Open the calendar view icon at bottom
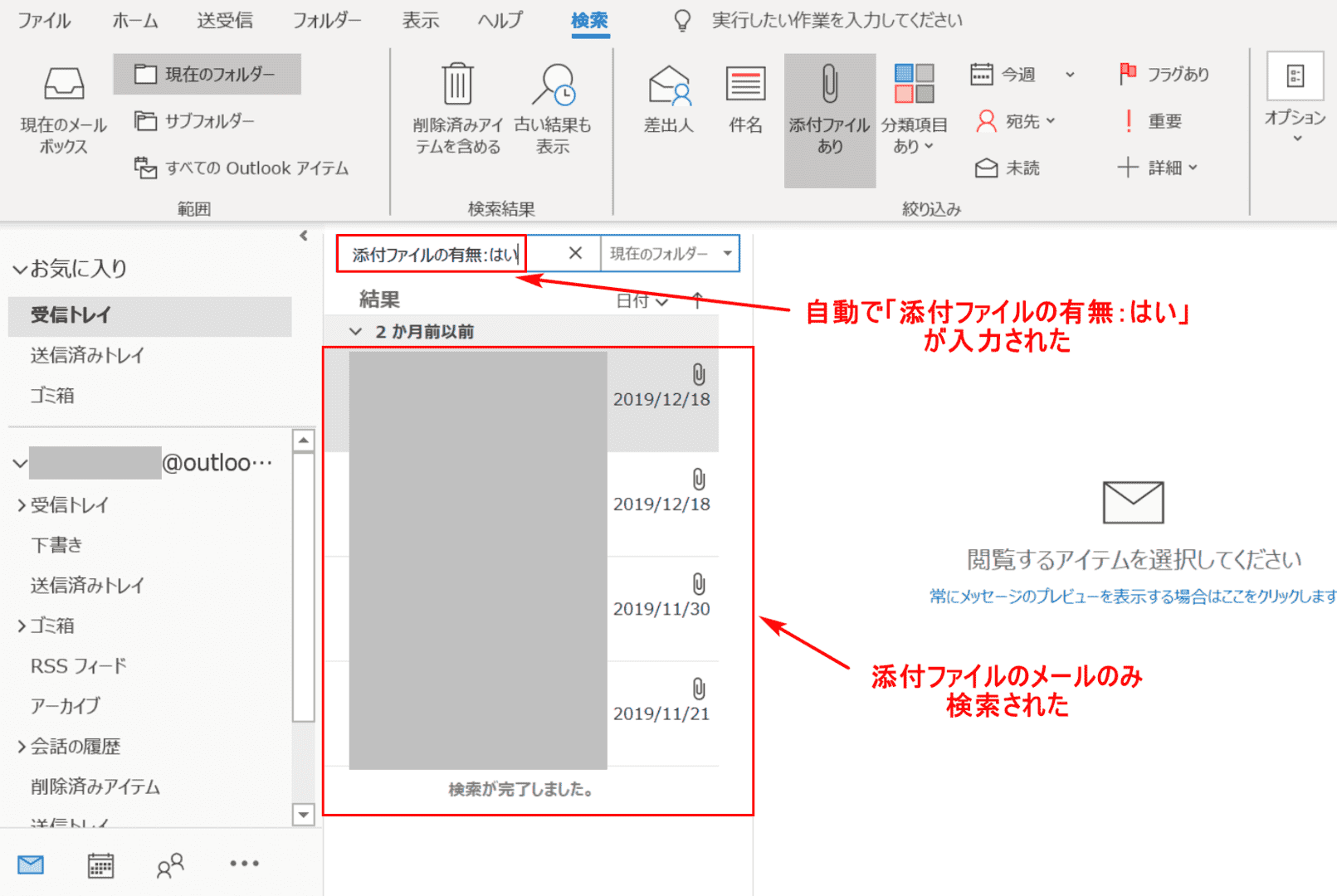 100,865
